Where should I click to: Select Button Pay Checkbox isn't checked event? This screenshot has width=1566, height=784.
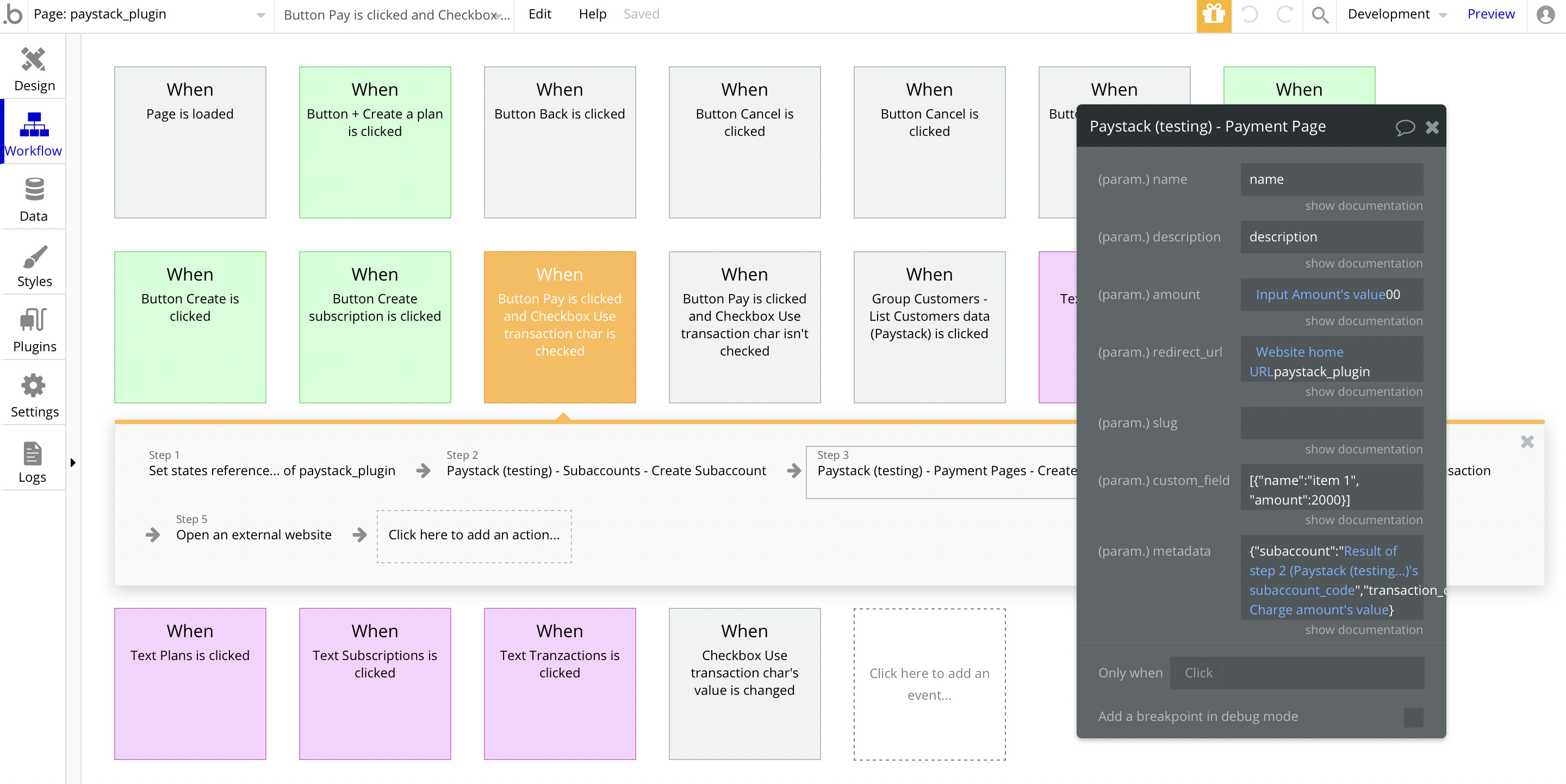[x=744, y=327]
